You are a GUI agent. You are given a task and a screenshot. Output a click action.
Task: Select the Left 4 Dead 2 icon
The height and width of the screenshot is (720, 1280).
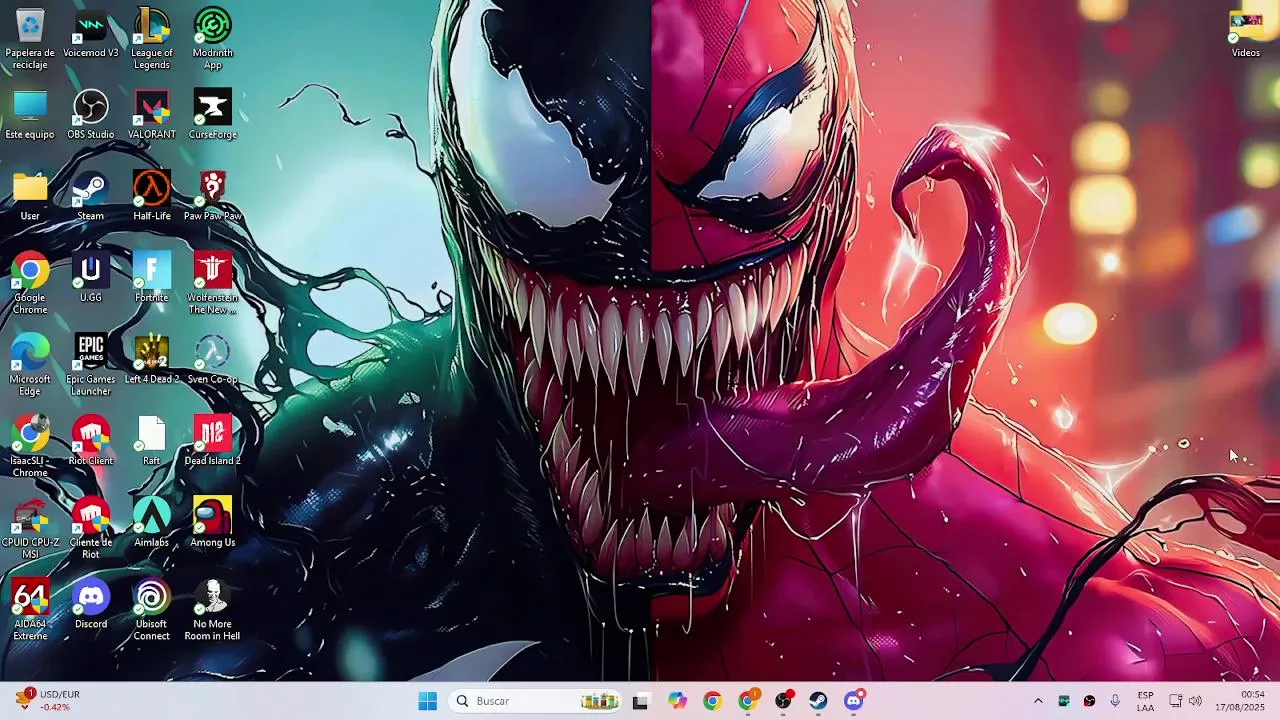pos(152,359)
